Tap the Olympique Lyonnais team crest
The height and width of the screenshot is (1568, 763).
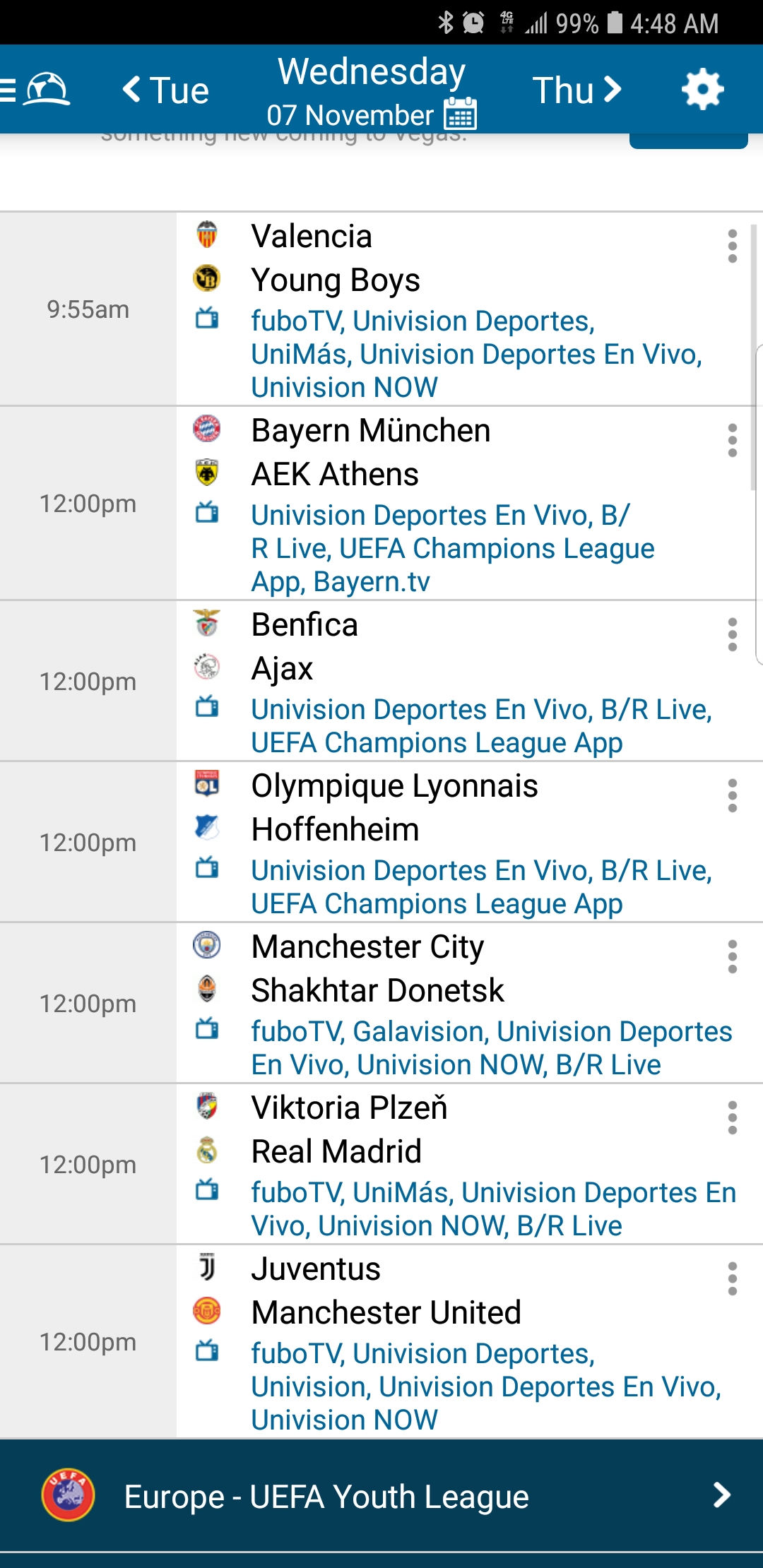(207, 783)
